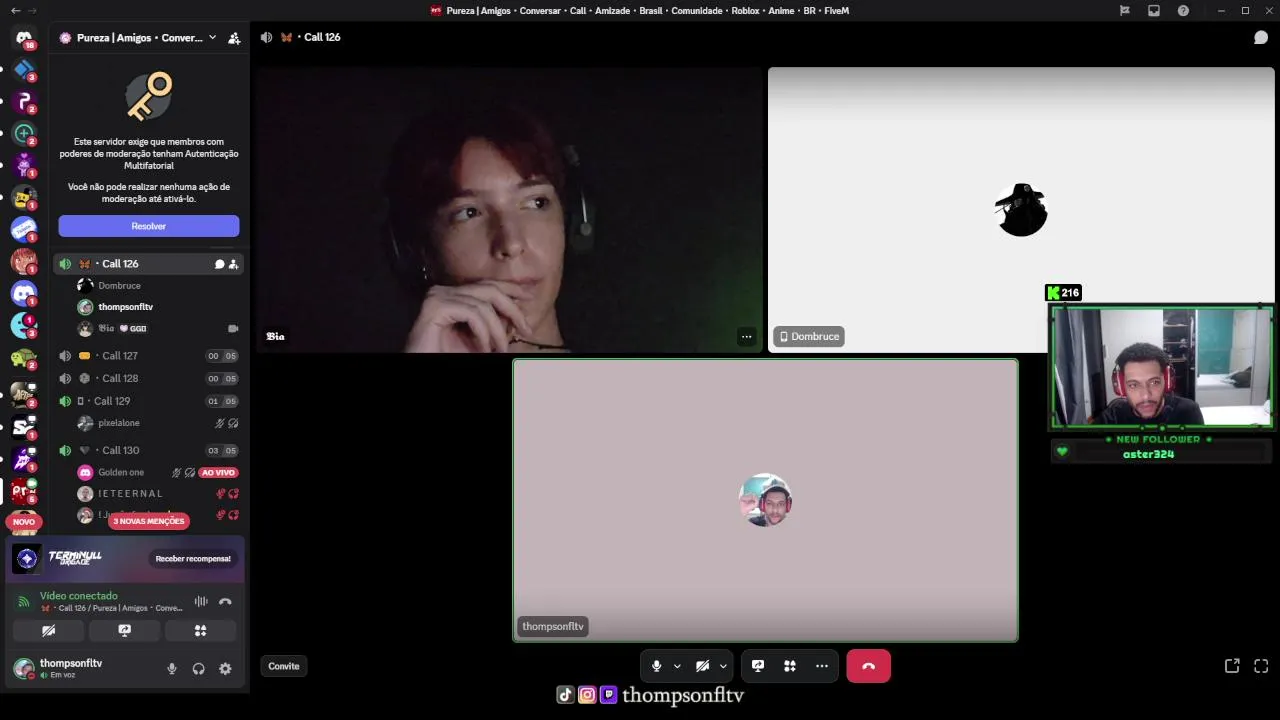Image resolution: width=1280 pixels, height=720 pixels.
Task: Join the Call 127 voice channel
Action: click(148, 356)
